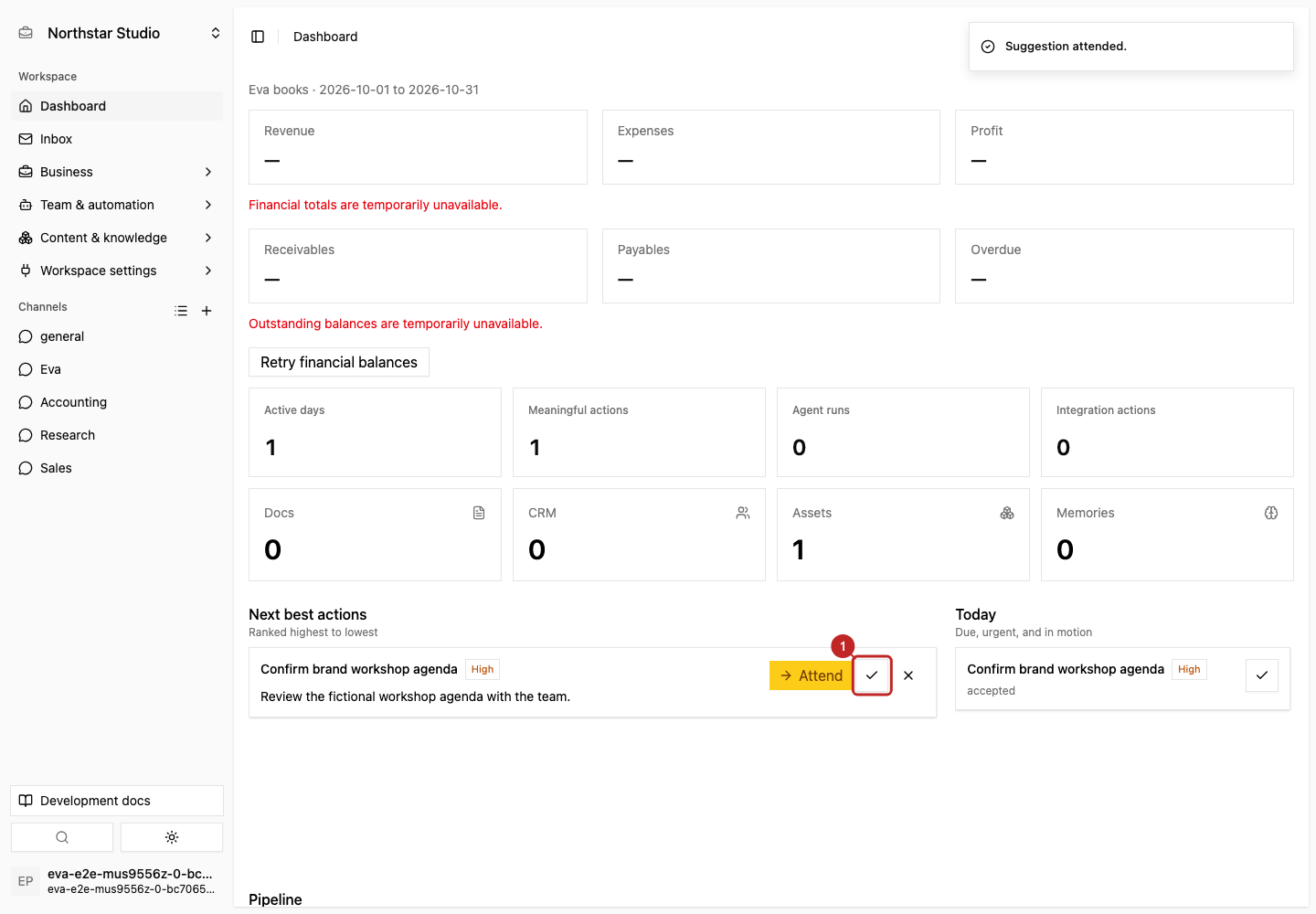Mark Next best actions suggestion as done
Image resolution: width=1316 pixels, height=914 pixels.
coord(872,675)
